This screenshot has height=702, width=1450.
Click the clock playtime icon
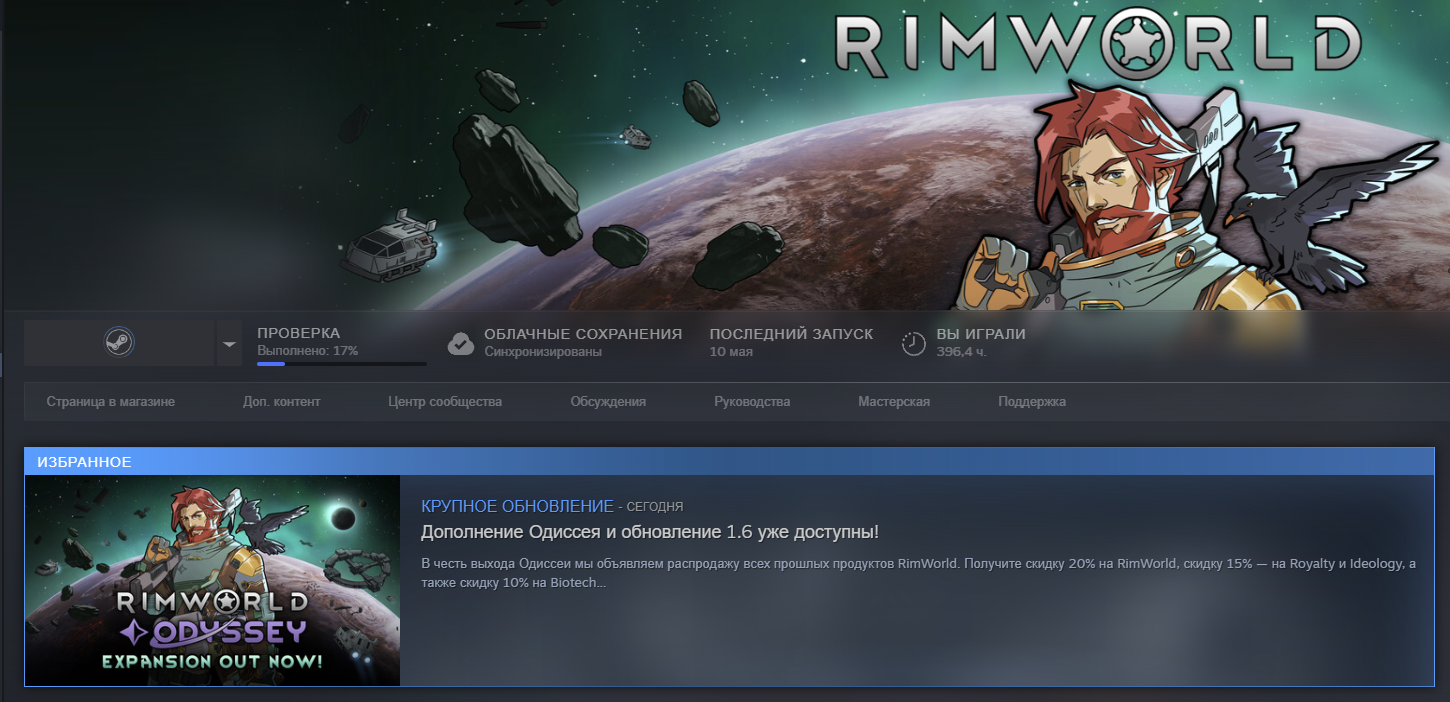913,343
